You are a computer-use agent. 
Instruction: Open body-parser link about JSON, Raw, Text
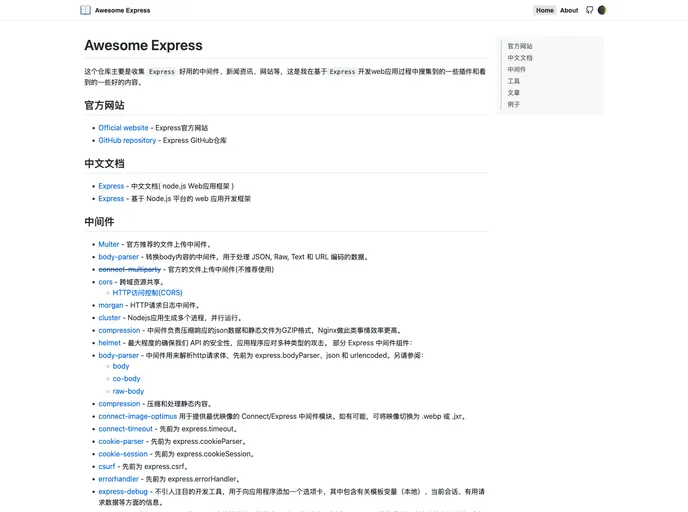point(118,257)
